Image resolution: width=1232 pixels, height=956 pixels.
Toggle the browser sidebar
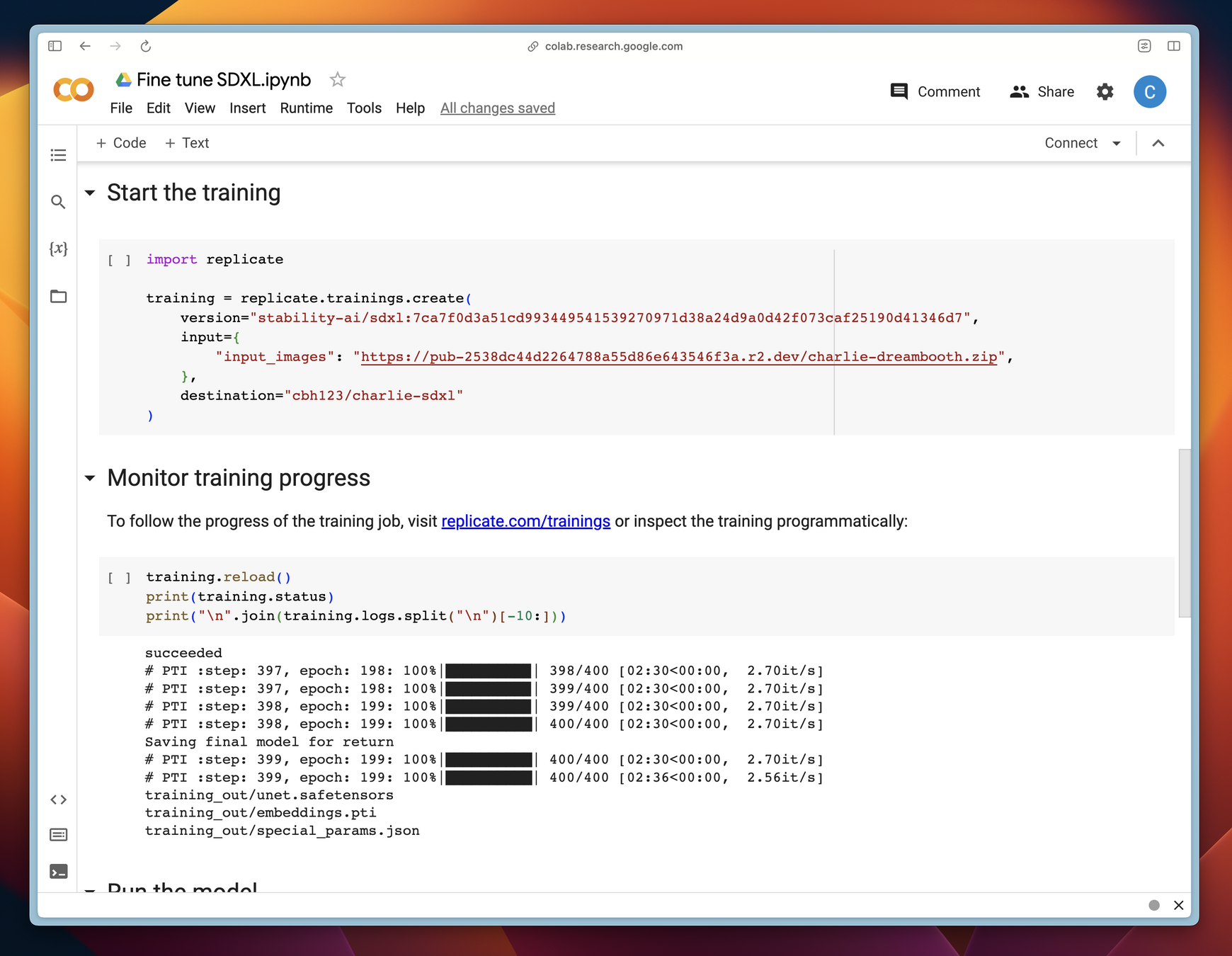click(x=55, y=46)
